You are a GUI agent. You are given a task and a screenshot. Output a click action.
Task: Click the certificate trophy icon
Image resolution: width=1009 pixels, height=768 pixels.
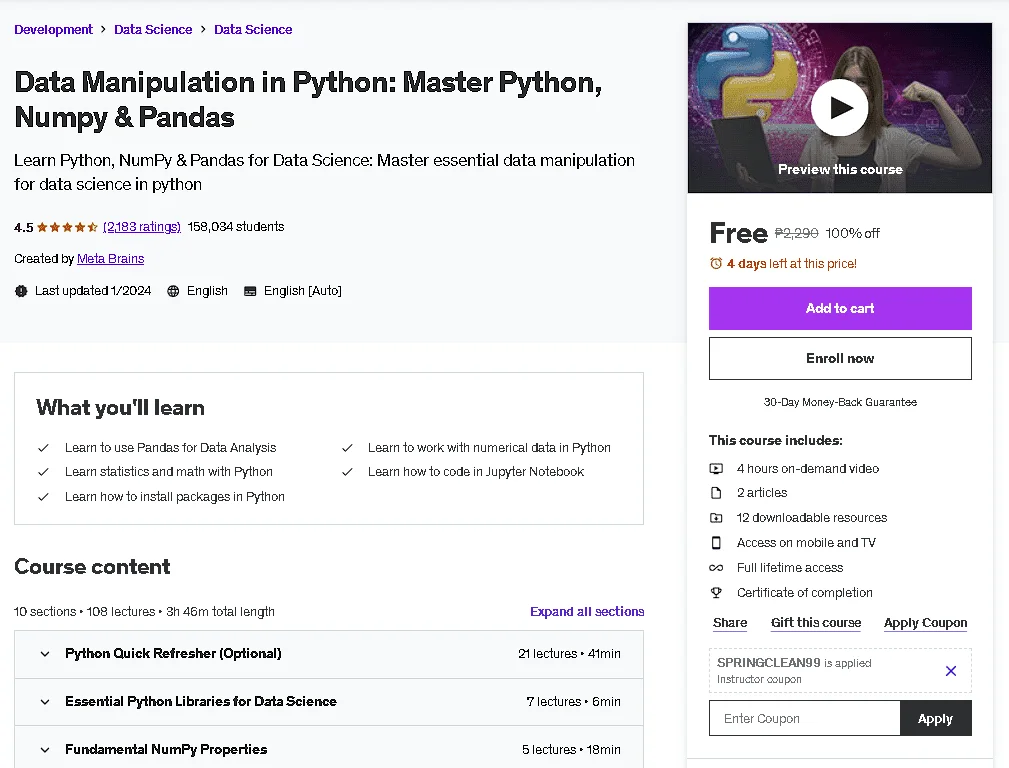716,593
